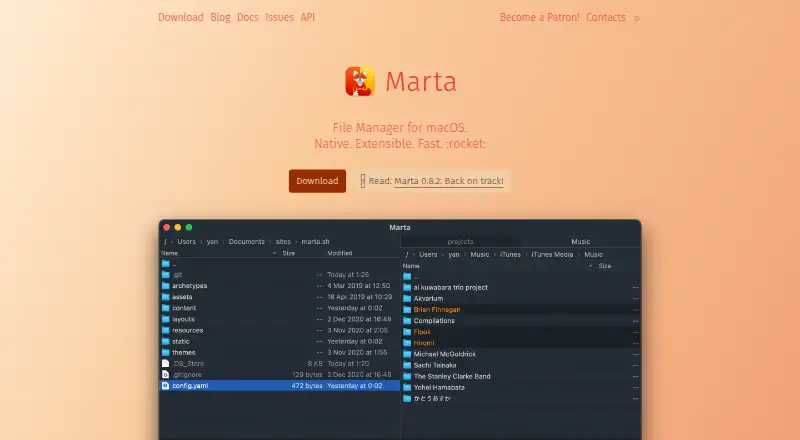Click the dark red Download button

[317, 181]
